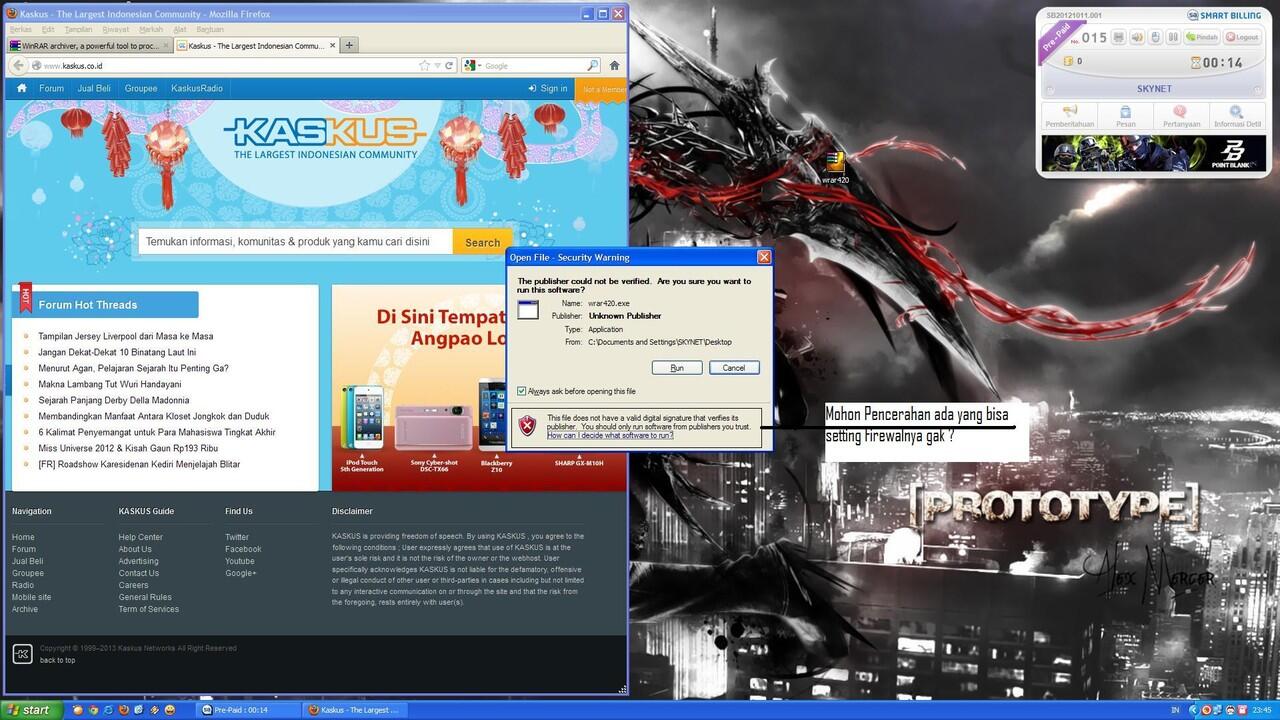Click 'back to top' in the Kaskus footer

(57, 660)
